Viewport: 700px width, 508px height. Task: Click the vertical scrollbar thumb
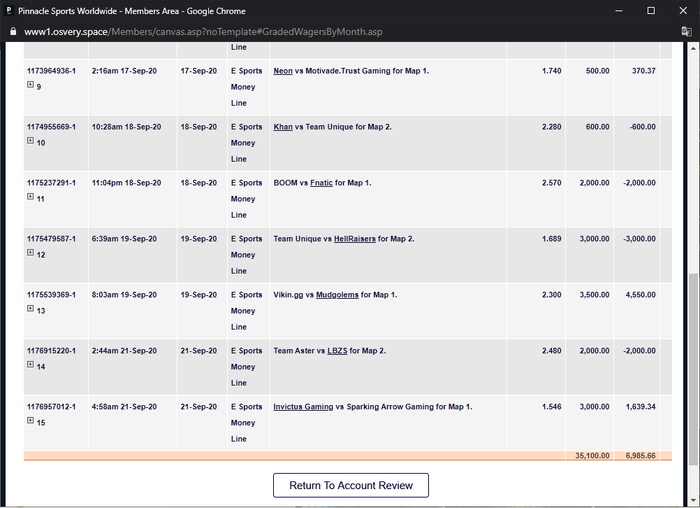(693, 369)
